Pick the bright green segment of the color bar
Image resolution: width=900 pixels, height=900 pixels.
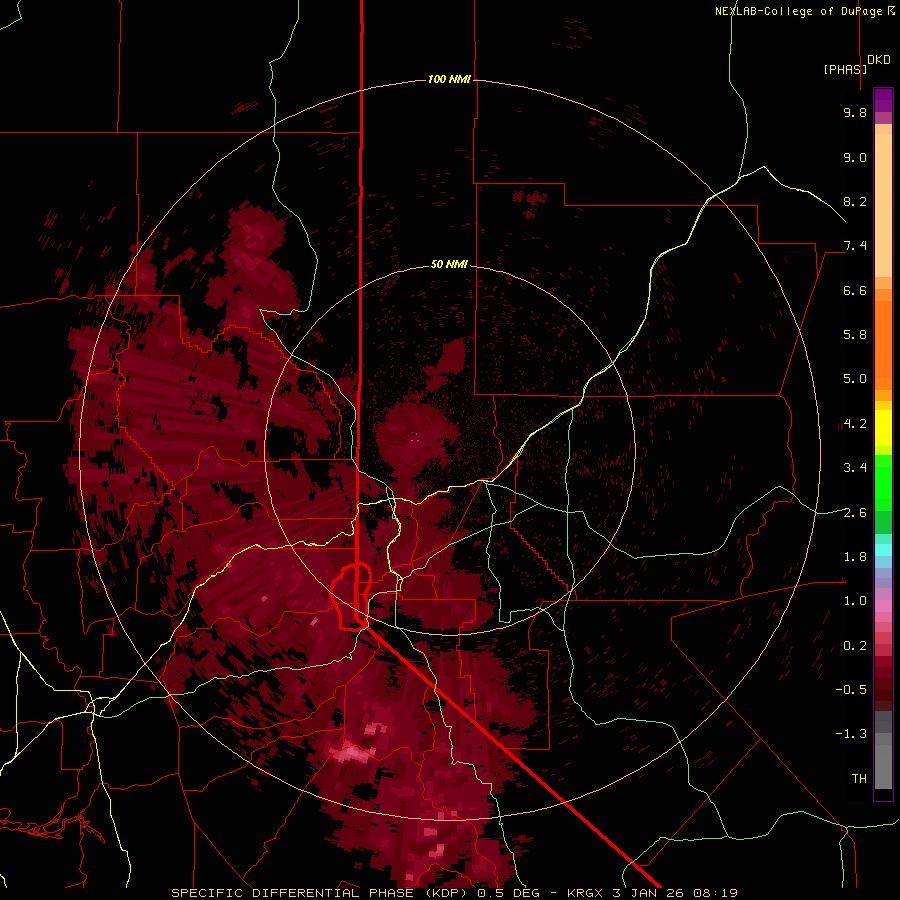(883, 482)
